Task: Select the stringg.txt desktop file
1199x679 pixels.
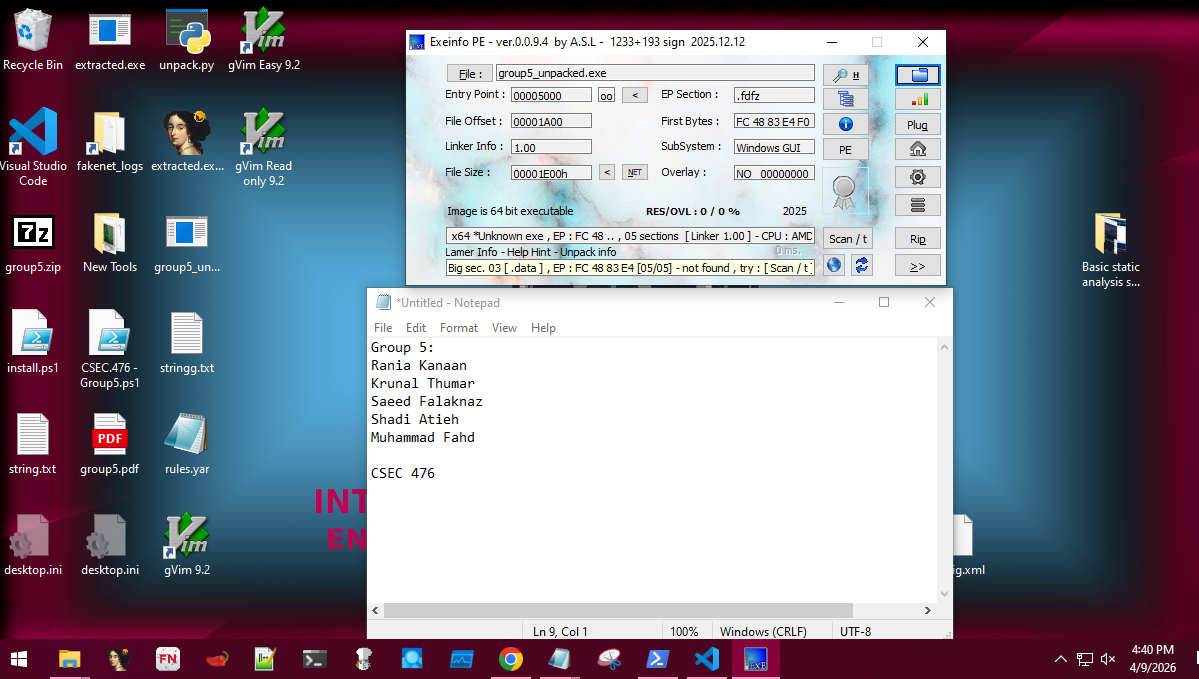Action: point(187,343)
